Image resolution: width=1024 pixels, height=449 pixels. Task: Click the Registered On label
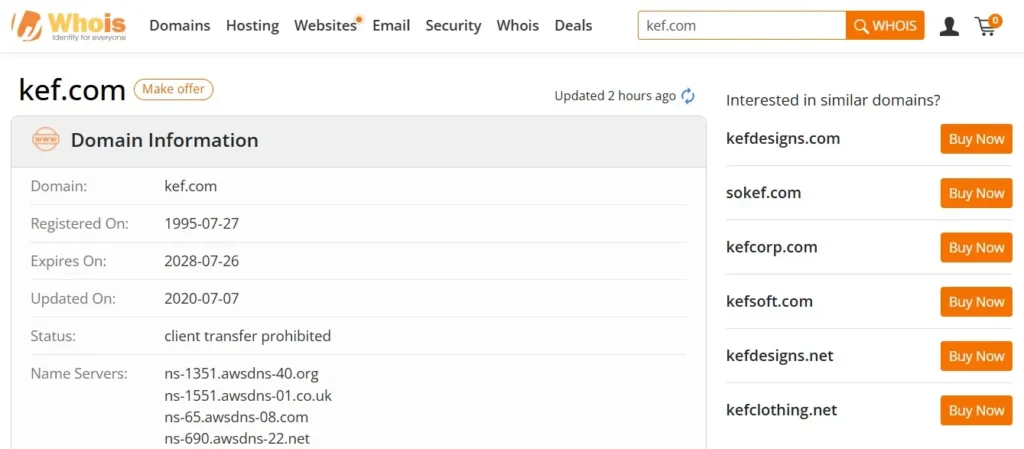(80, 223)
